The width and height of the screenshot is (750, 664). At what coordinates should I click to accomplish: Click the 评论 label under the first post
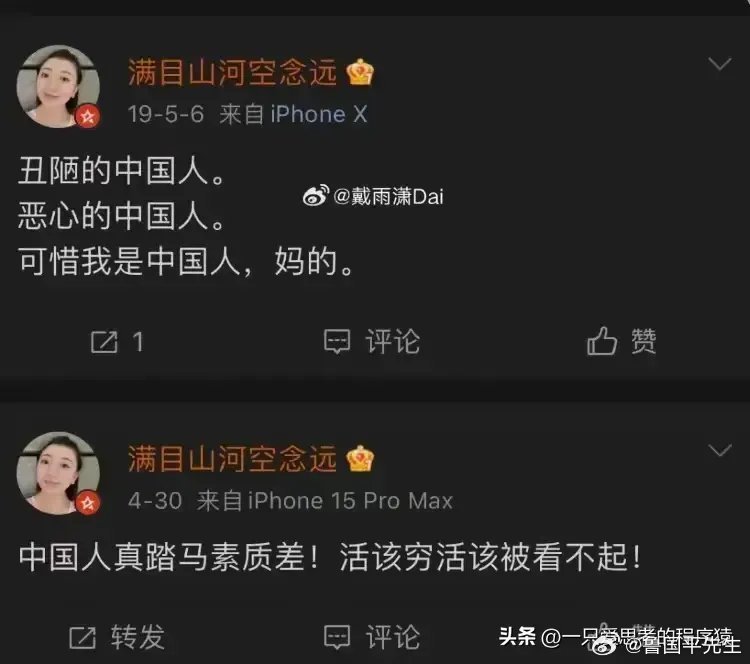393,342
